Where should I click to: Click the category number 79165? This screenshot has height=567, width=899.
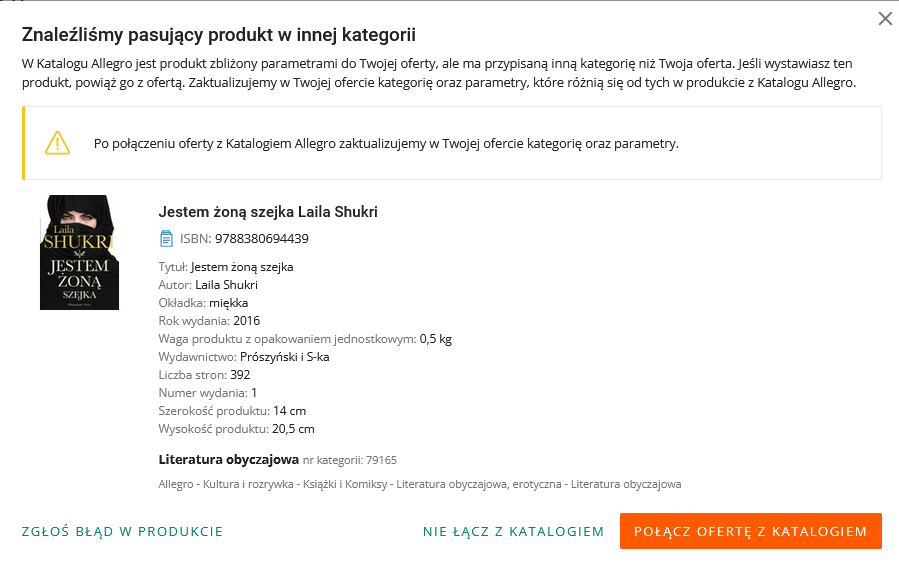tap(380, 461)
